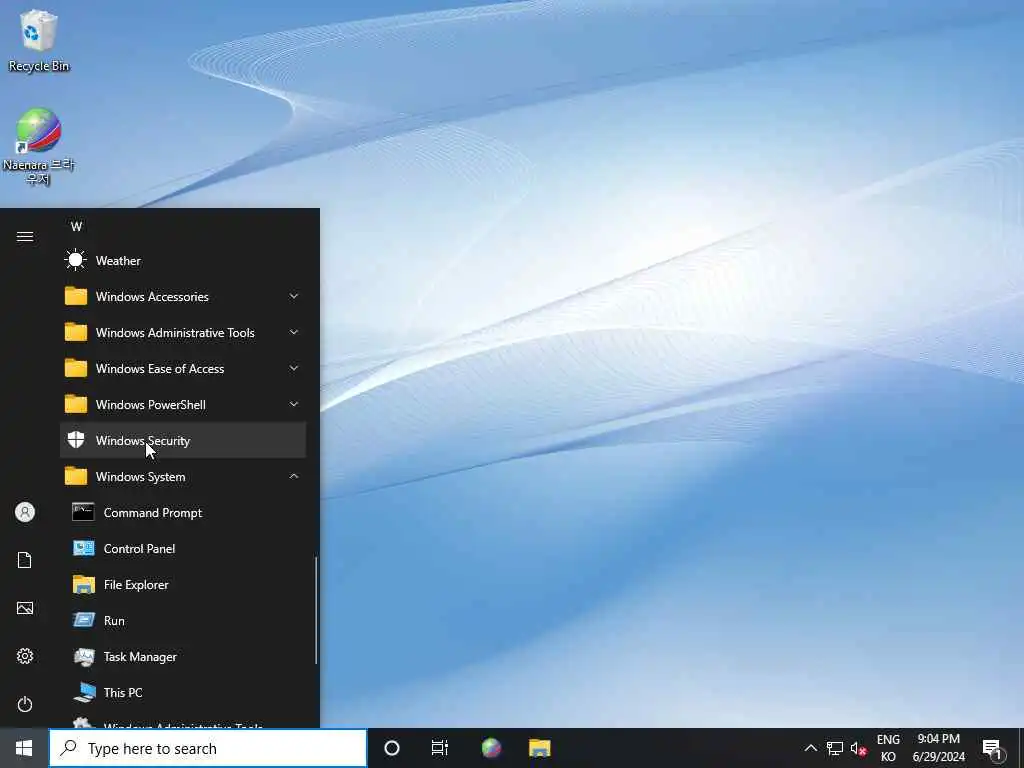Show hidden system tray icons
Image resolution: width=1024 pixels, height=768 pixels.
tap(810, 748)
